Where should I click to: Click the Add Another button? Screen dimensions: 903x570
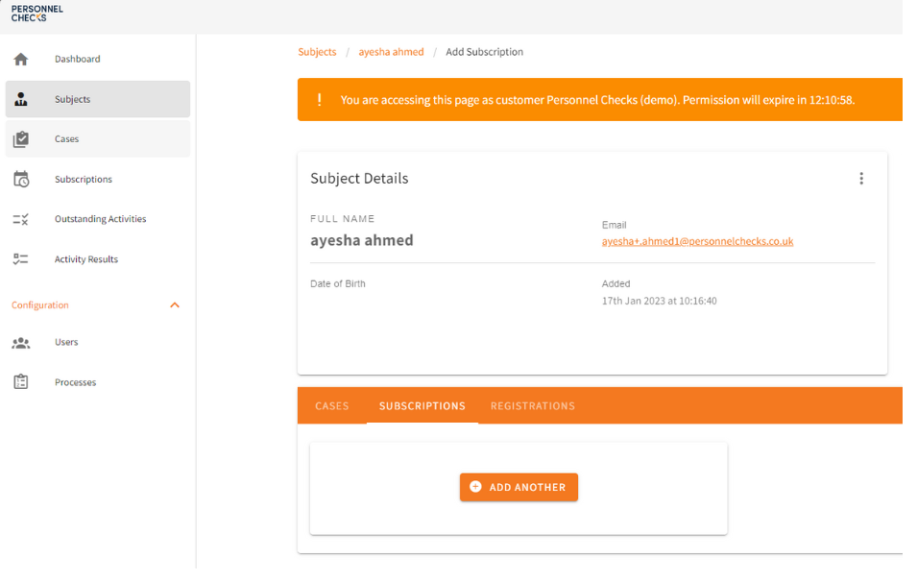pos(519,487)
